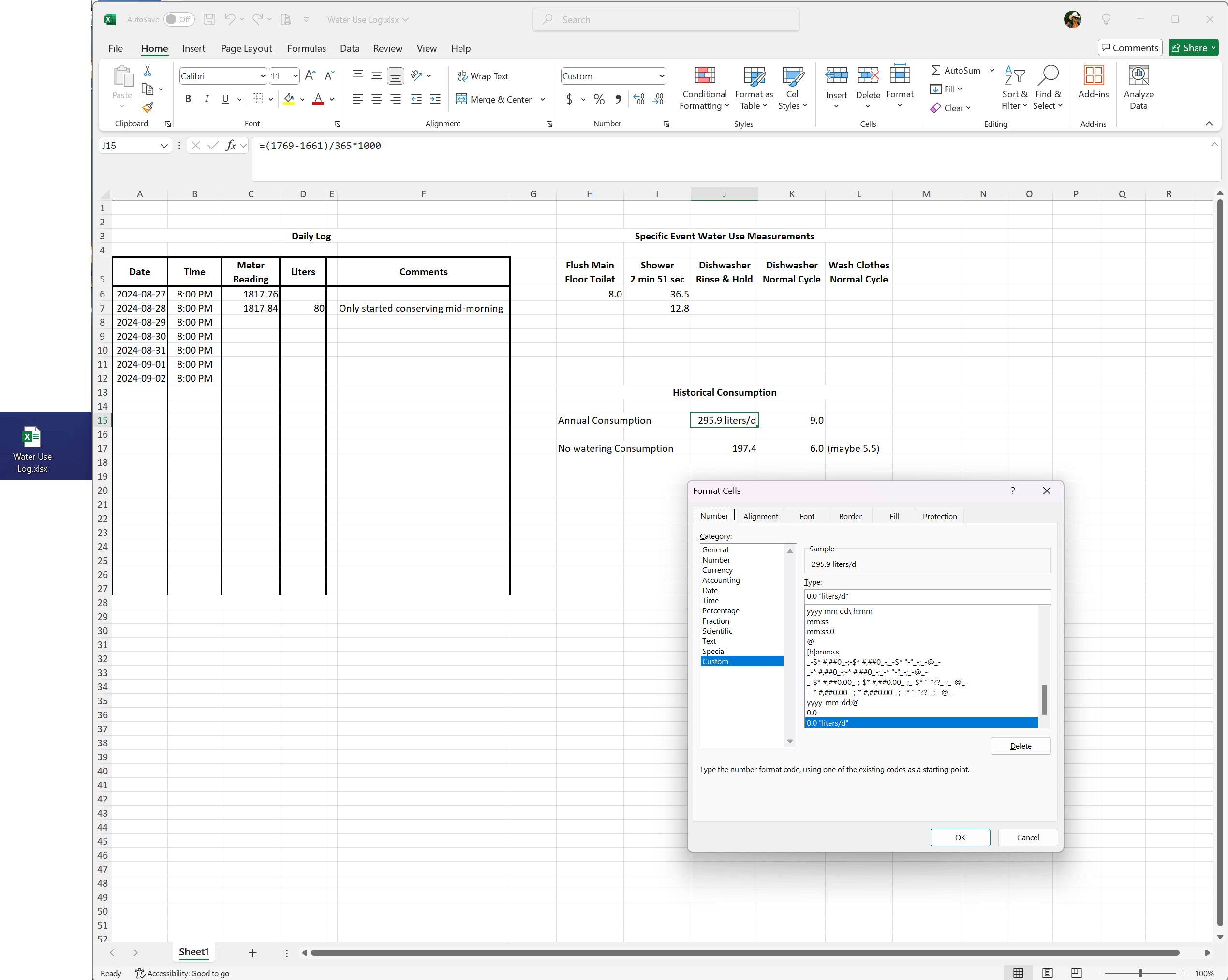Click OK in Format Cells dialog
The width and height of the screenshot is (1228, 980).
[960, 837]
